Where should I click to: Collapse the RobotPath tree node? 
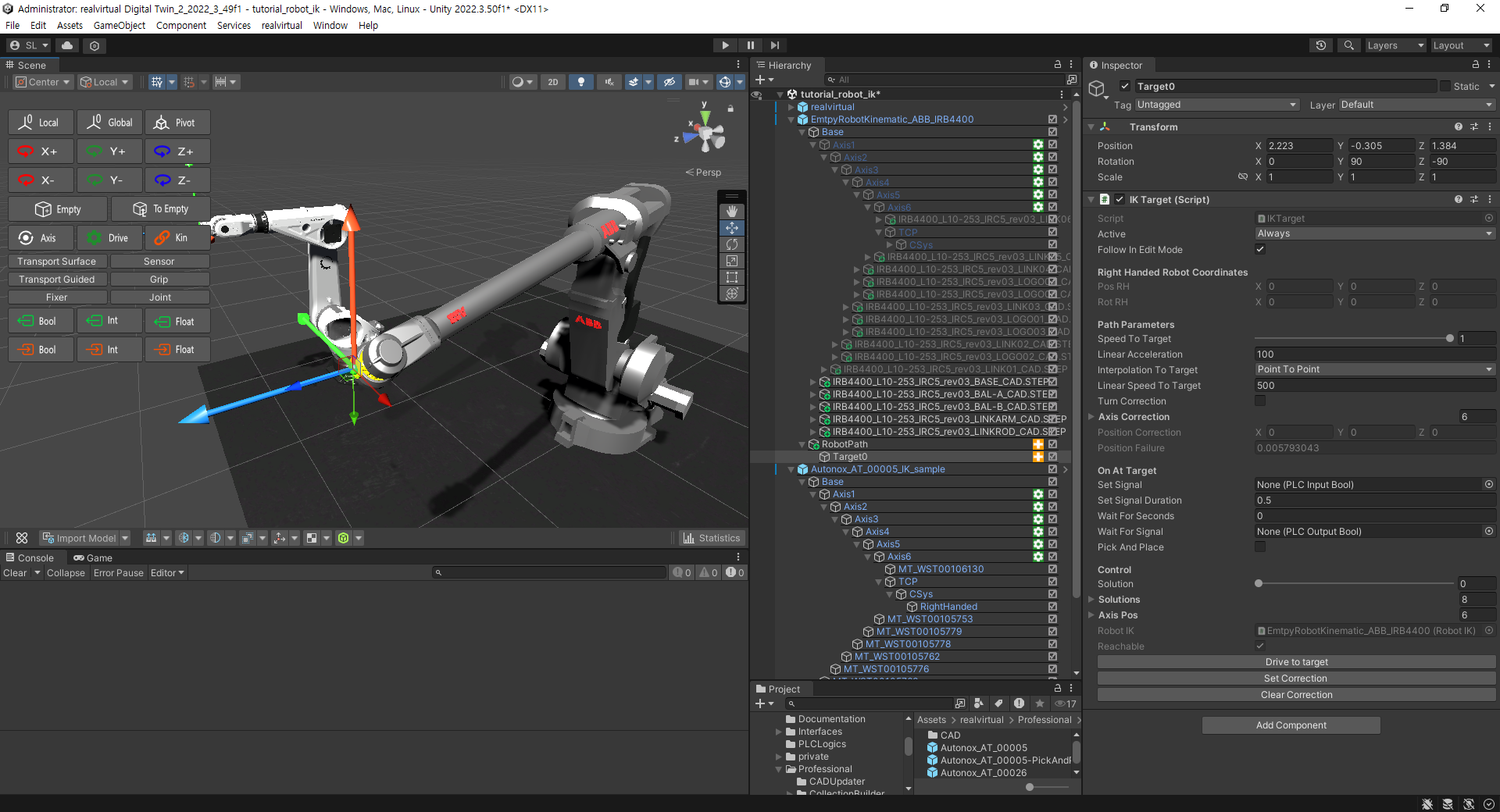802,444
